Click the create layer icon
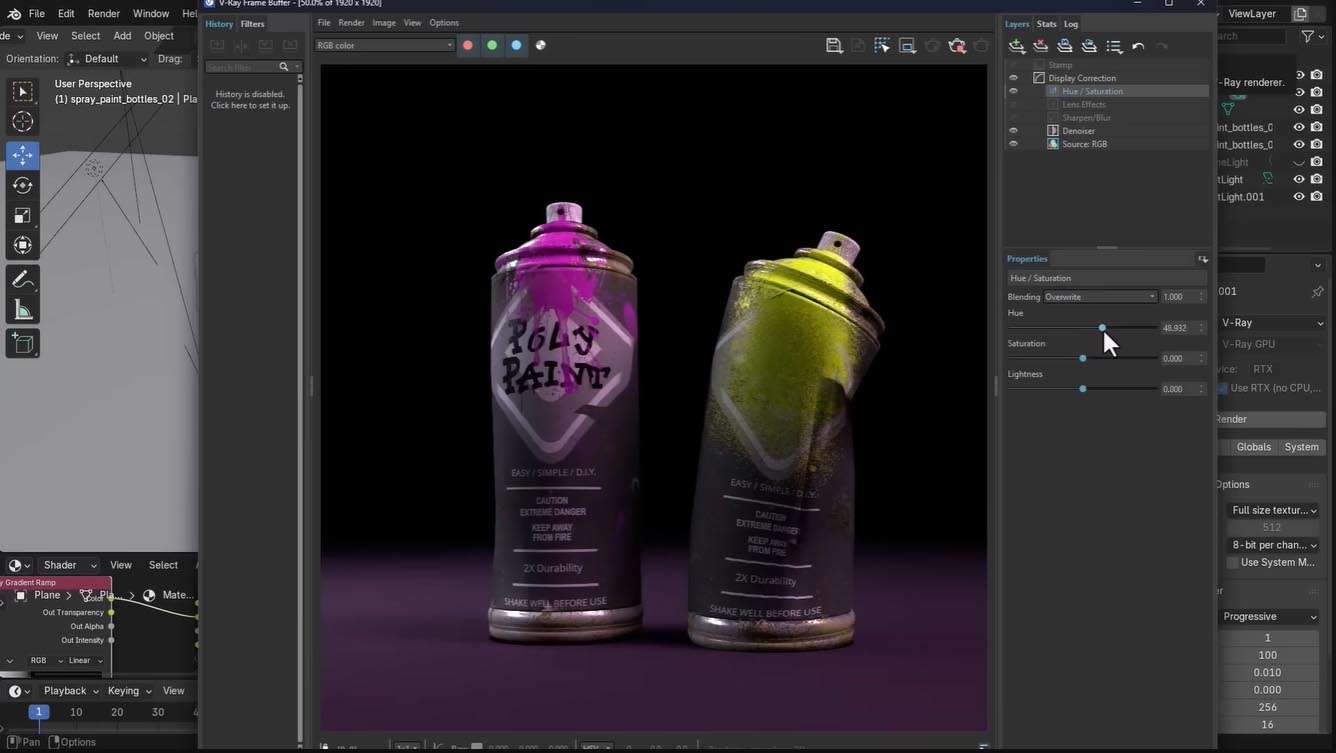Viewport: 1336px width, 753px height. click(x=1017, y=46)
